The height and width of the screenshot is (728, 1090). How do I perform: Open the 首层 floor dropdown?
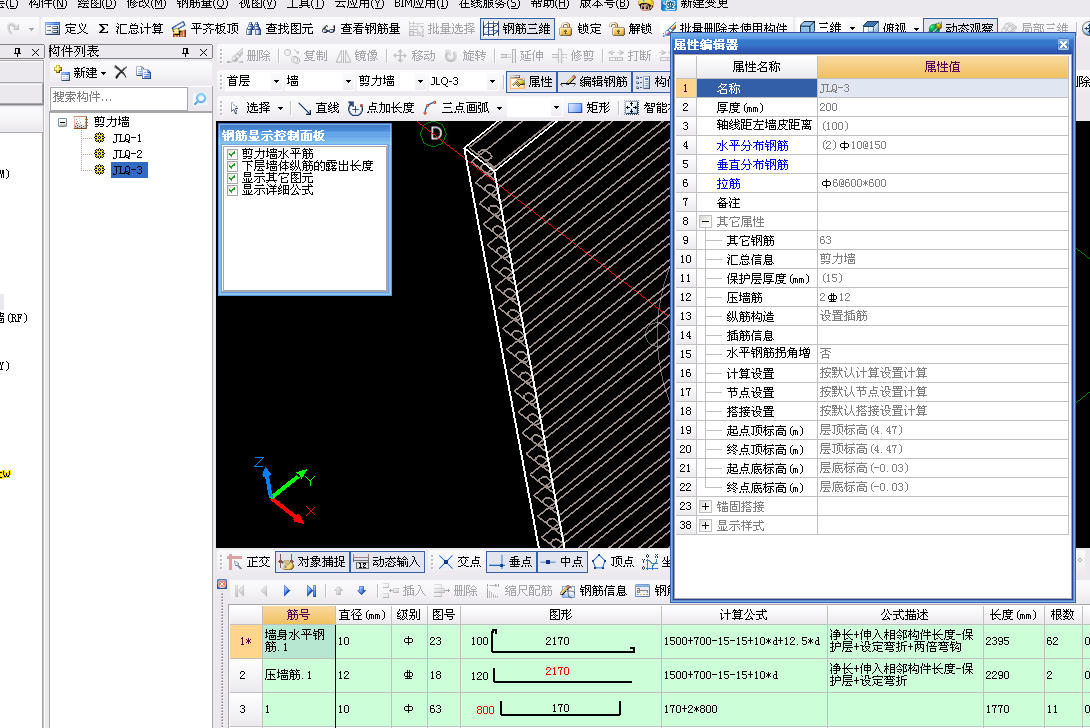(x=276, y=82)
